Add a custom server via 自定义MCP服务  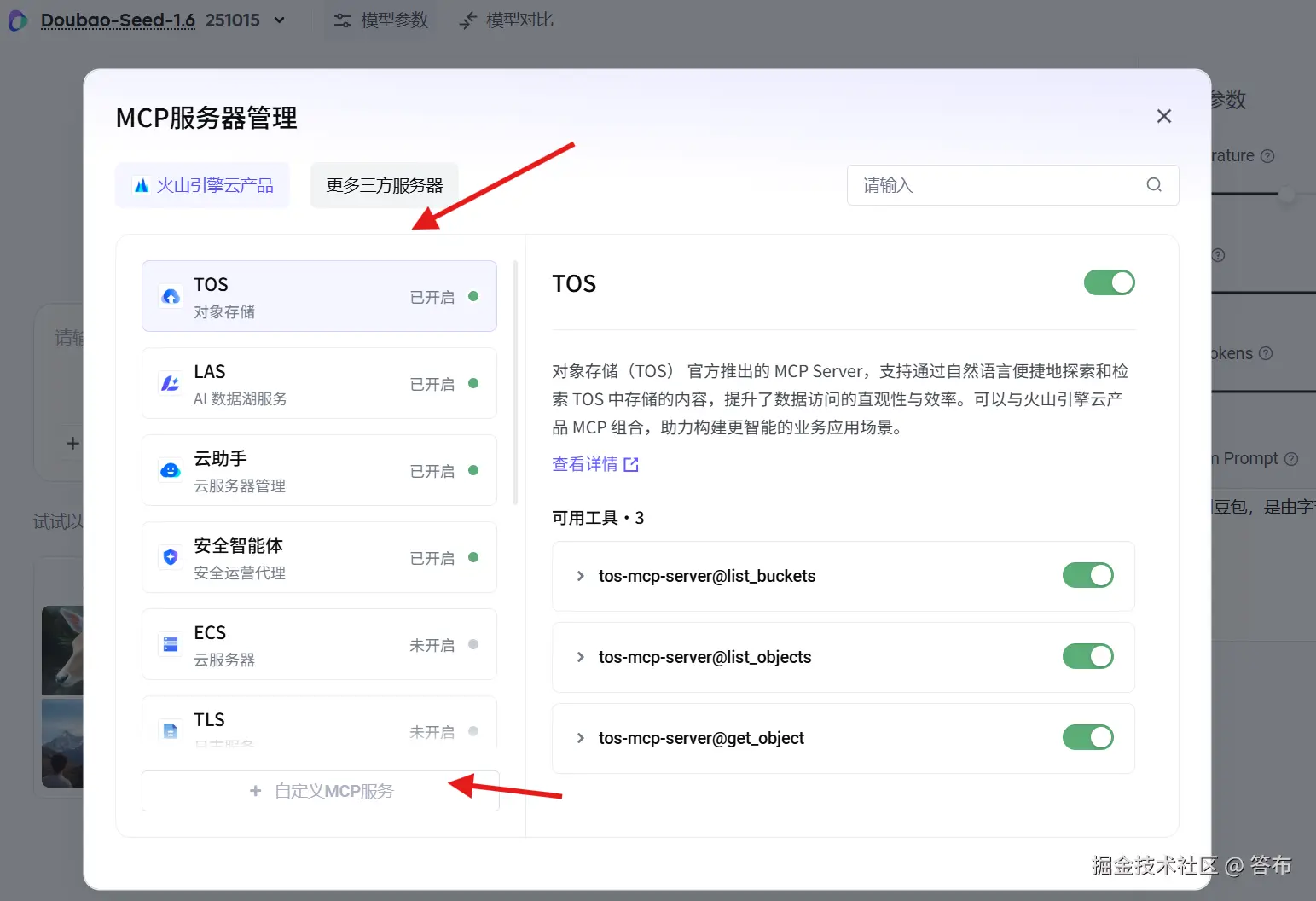[x=321, y=791]
